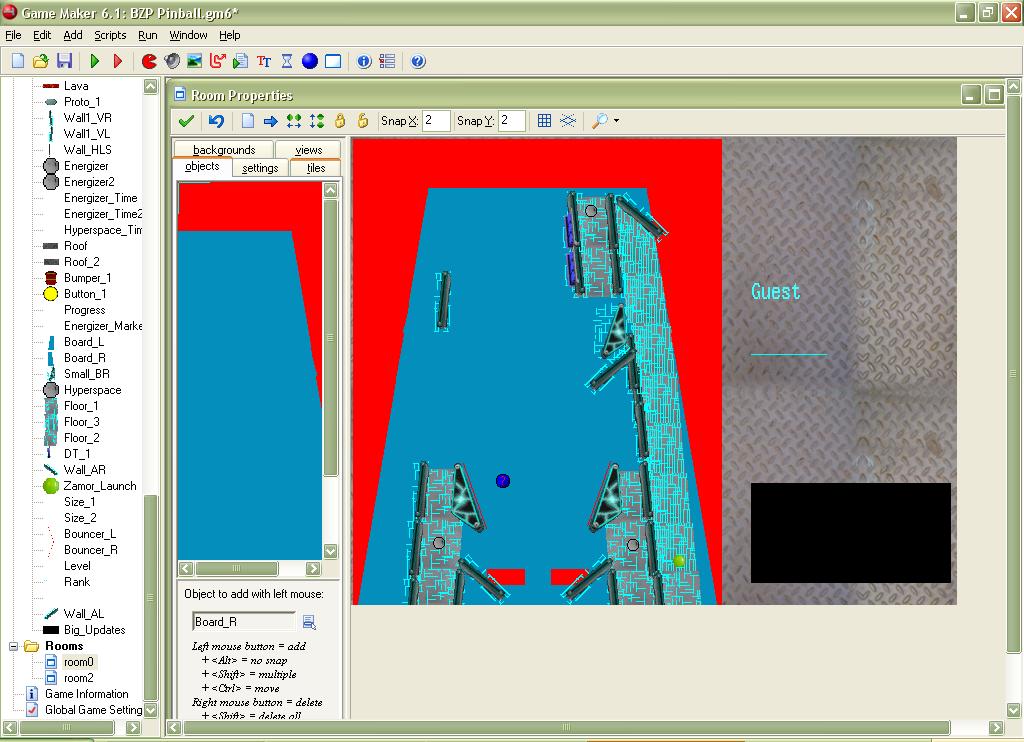Save the game with floppy icon

coord(64,61)
